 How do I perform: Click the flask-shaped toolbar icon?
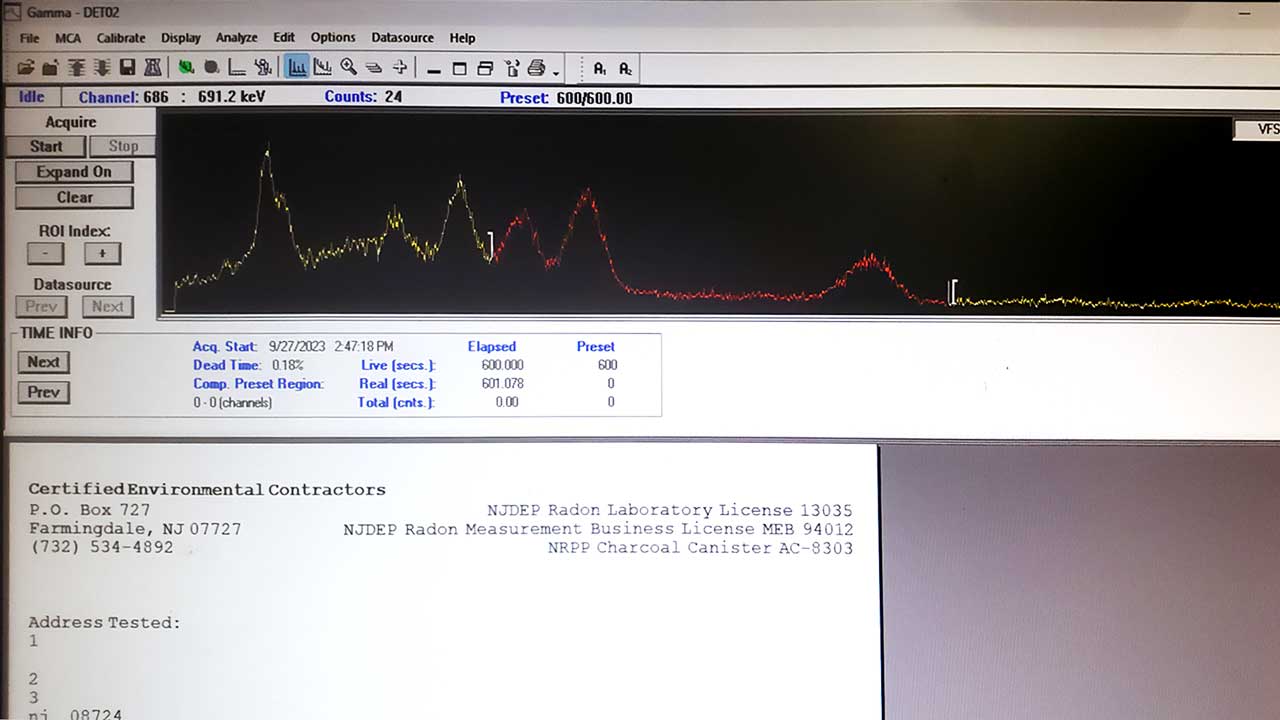click(x=152, y=68)
